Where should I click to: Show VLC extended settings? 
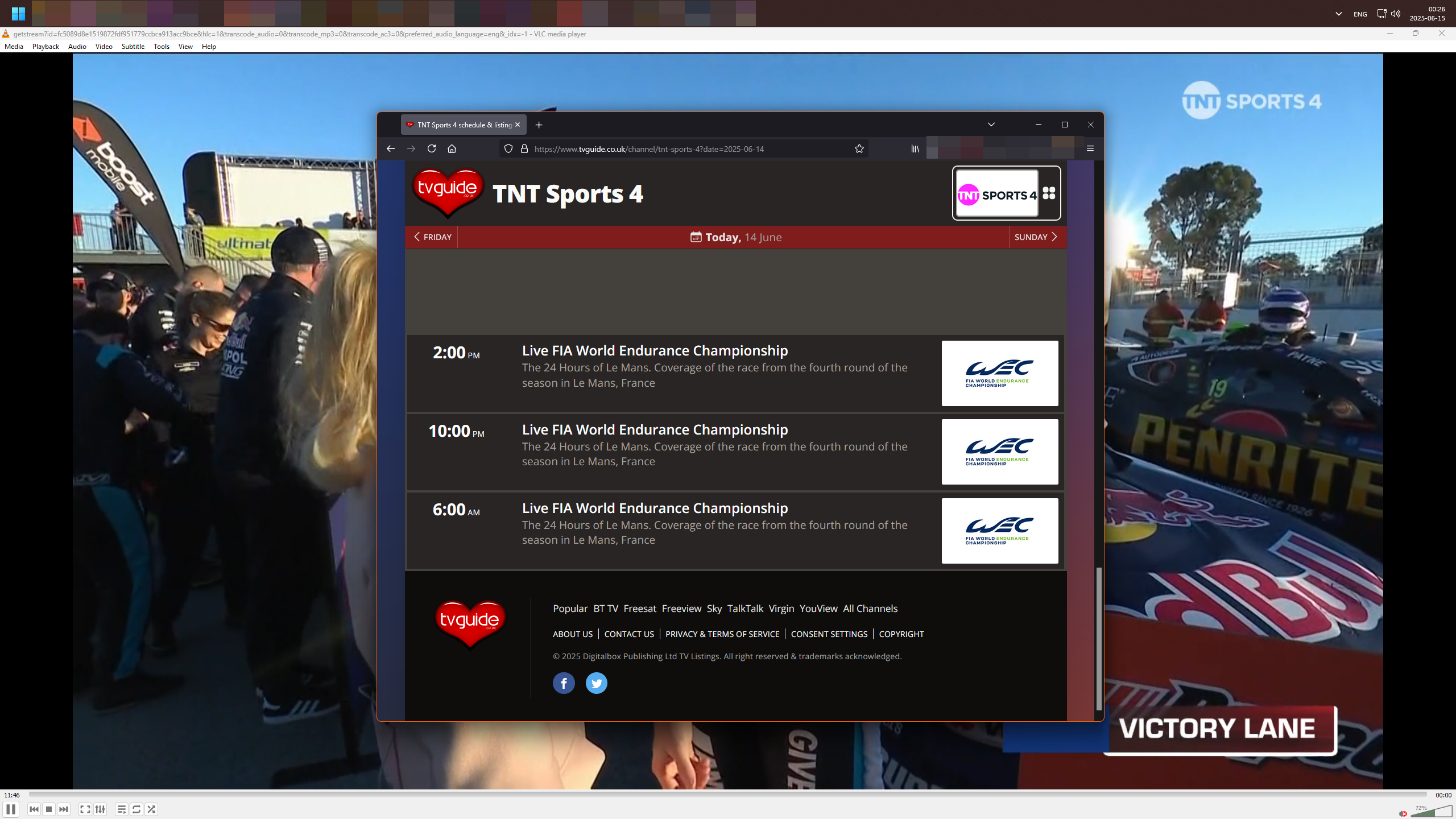100,809
